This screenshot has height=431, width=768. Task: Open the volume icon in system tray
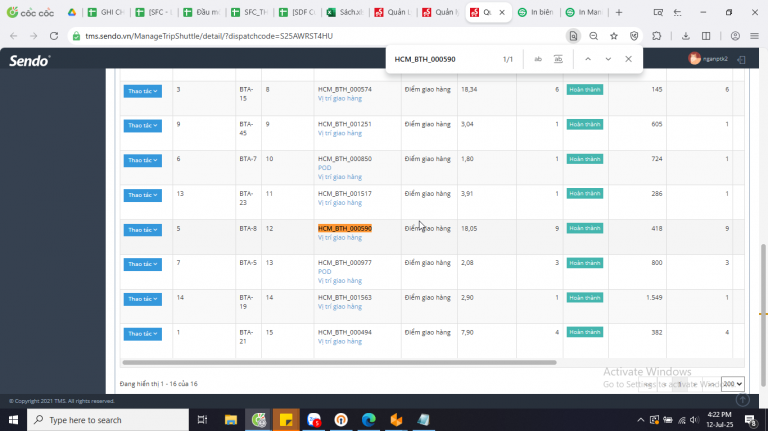click(x=695, y=420)
